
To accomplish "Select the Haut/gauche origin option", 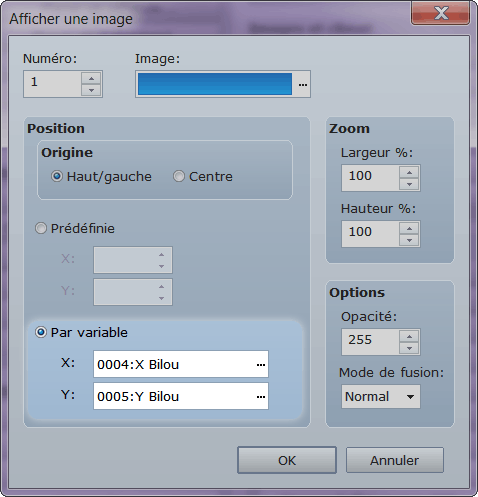I will tap(57, 176).
